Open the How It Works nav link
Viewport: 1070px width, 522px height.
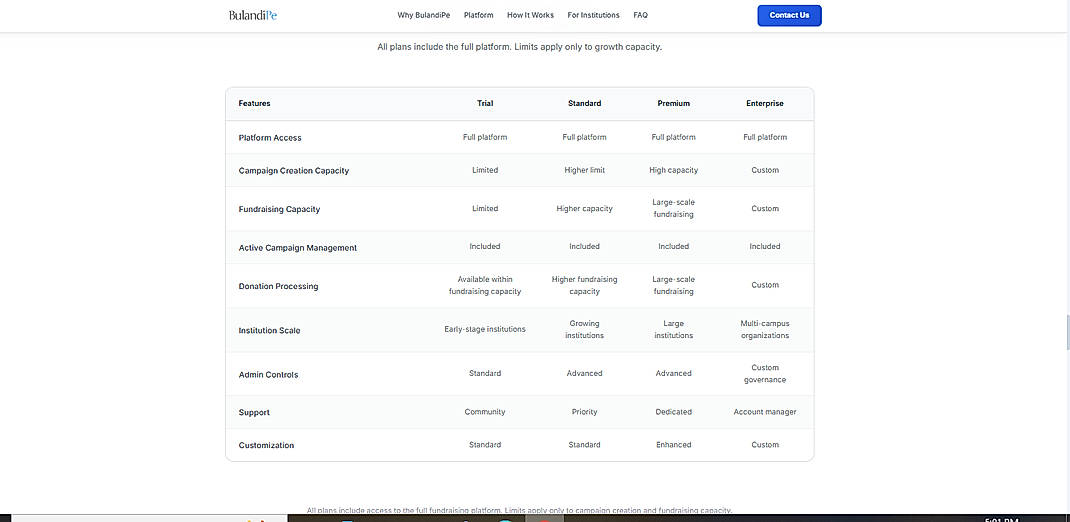[530, 15]
